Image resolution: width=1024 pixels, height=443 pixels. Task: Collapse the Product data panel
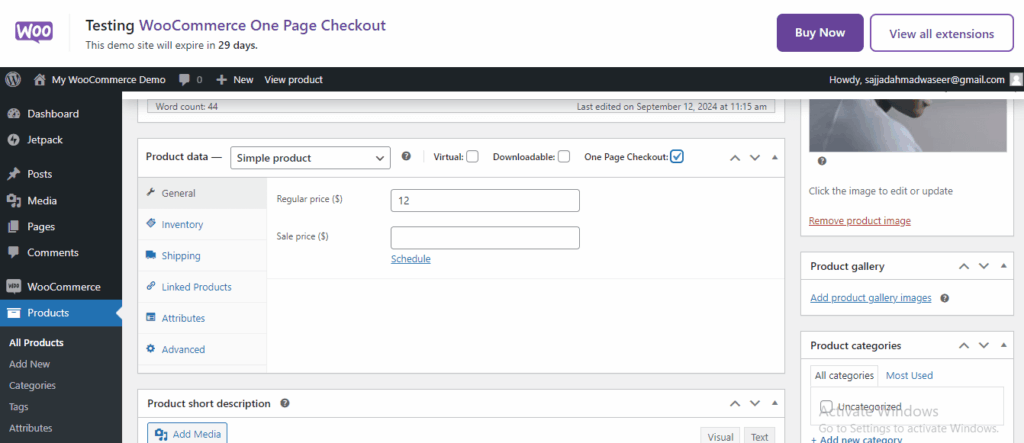(x=775, y=157)
